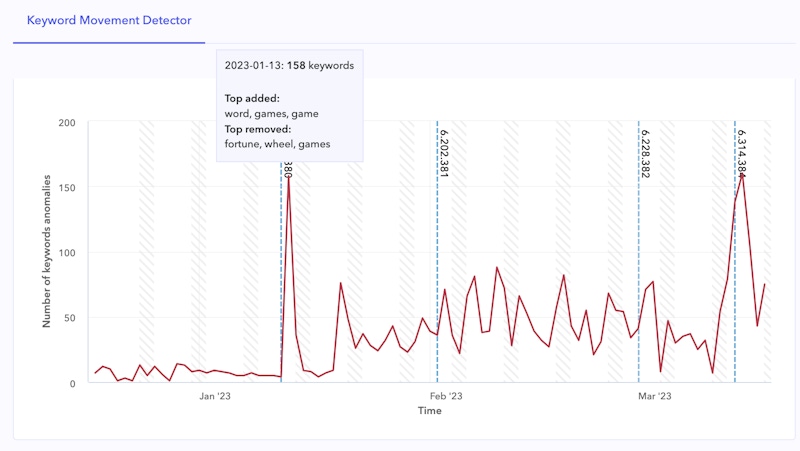Open the Keyword Movement Detector tab
The image size is (800, 451).
coord(109,20)
